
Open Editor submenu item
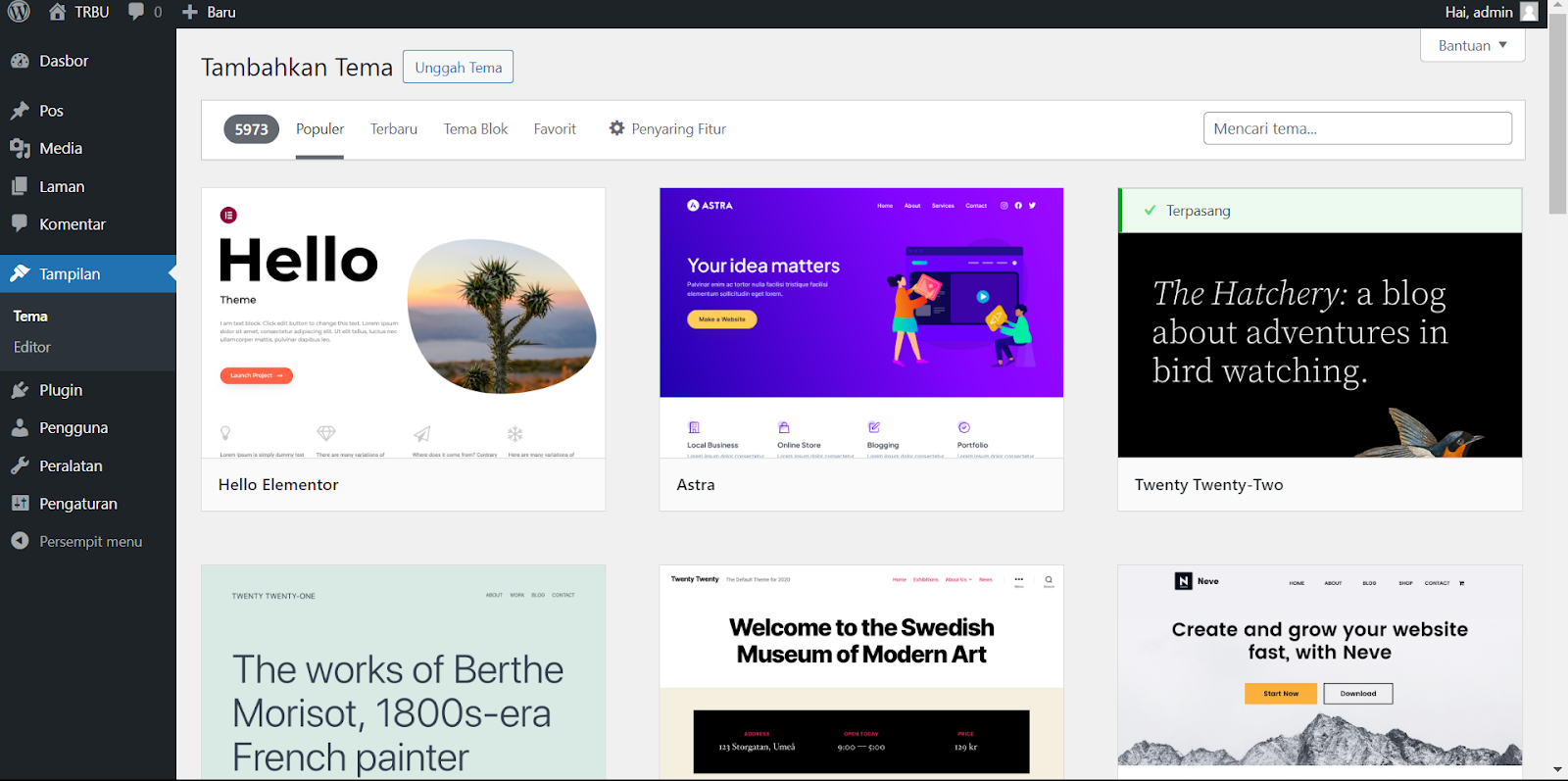(32, 347)
